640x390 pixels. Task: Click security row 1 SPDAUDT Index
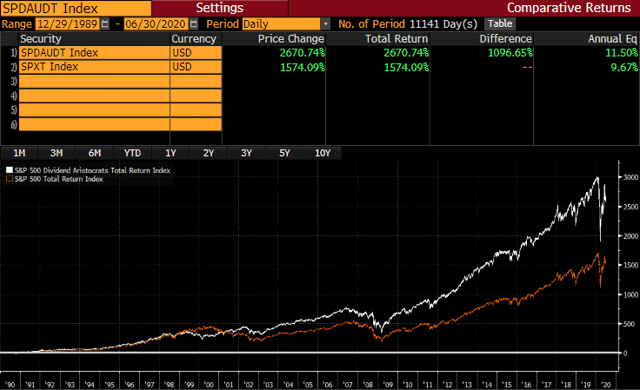94,53
